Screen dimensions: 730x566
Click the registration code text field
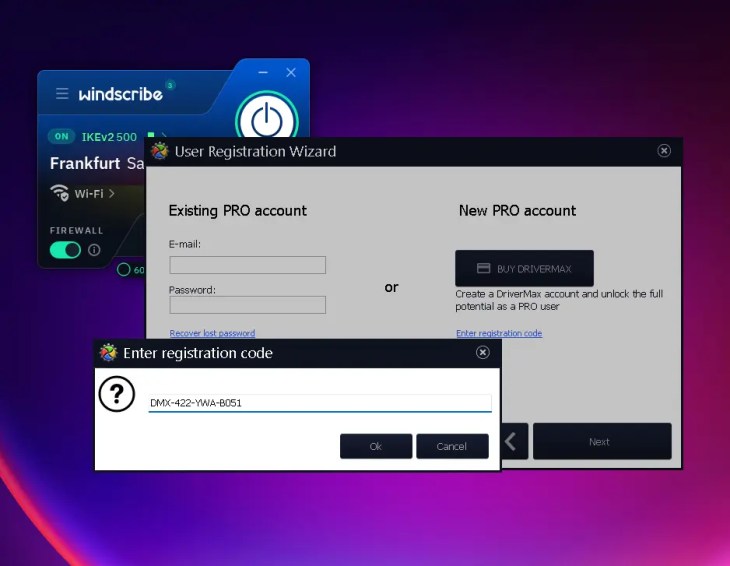[320, 403]
